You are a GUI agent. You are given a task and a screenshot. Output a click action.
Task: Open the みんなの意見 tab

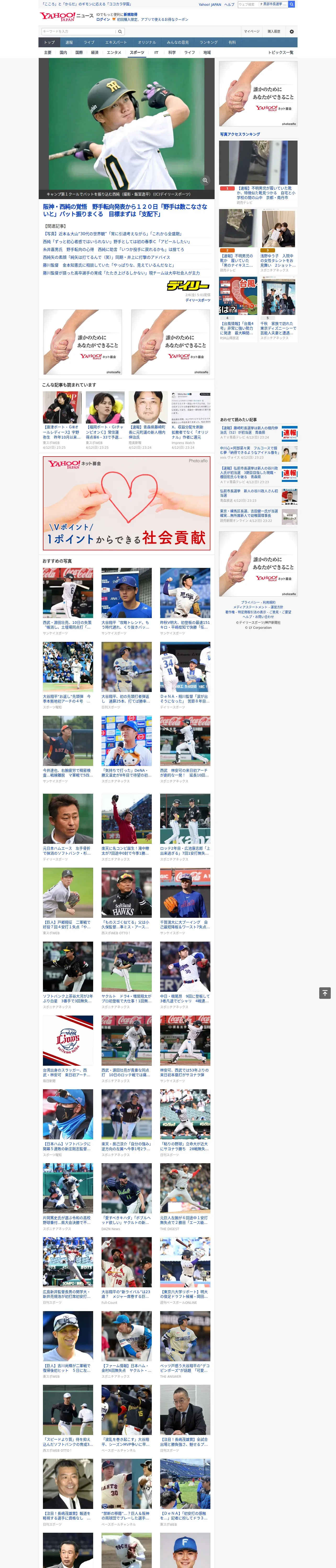[178, 42]
